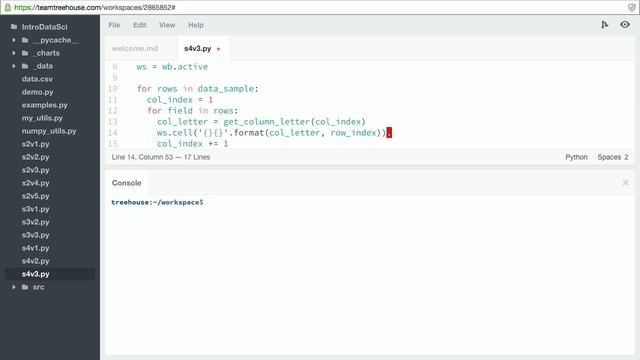640x360 pixels.
Task: Click line number 14 in the gutter
Action: (113, 133)
